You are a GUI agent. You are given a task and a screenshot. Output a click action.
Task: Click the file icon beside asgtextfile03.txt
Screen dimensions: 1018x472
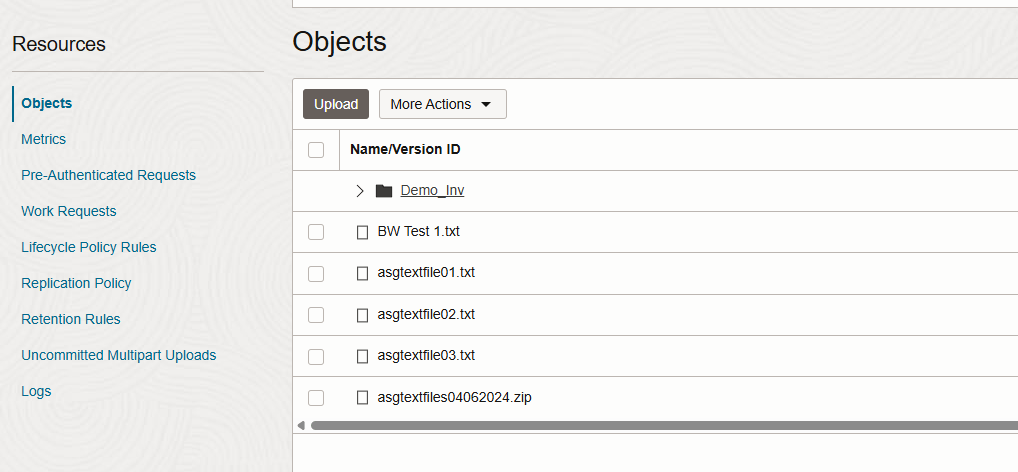click(x=363, y=356)
